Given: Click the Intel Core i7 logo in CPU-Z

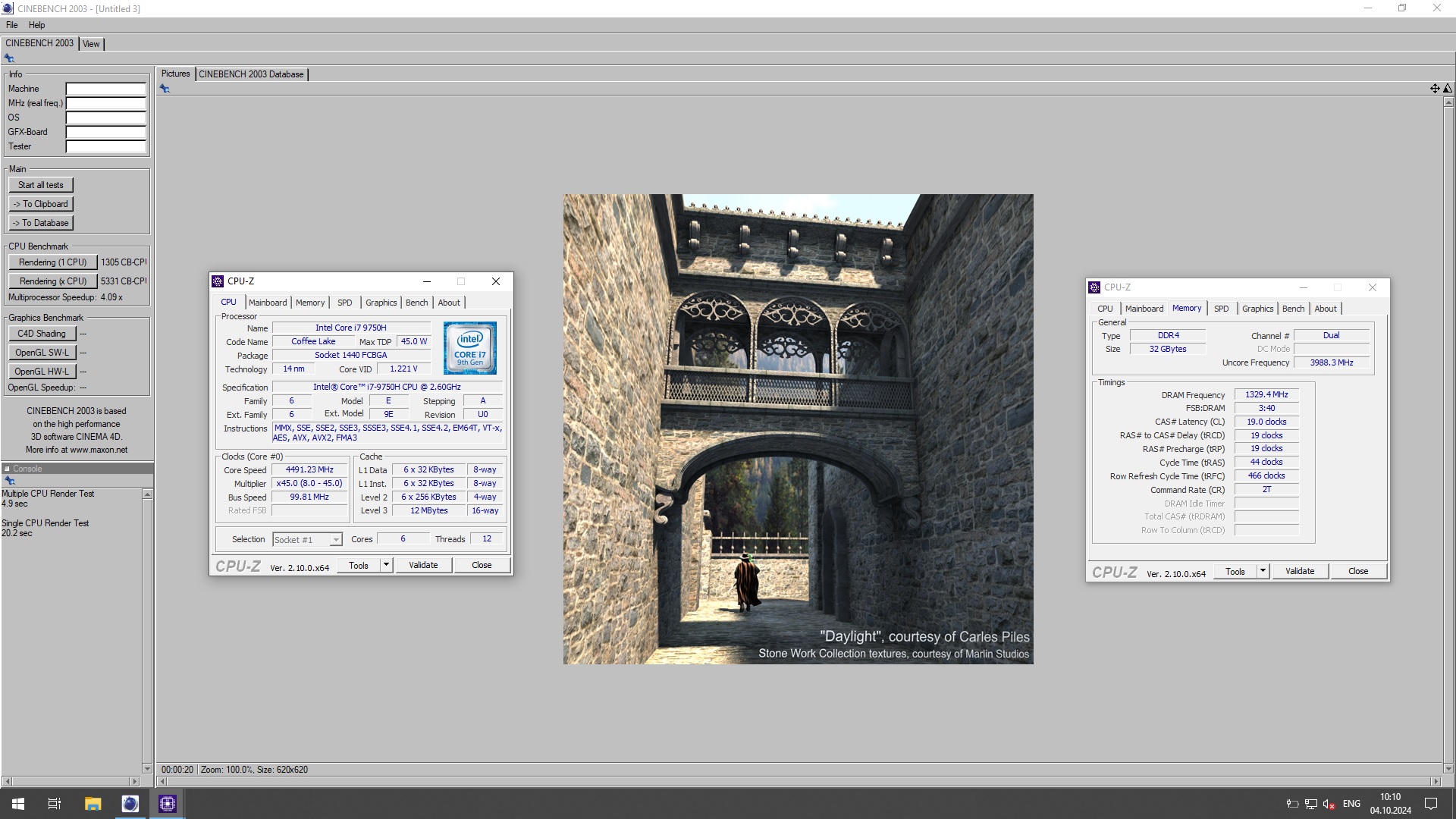Looking at the screenshot, I should [x=470, y=348].
